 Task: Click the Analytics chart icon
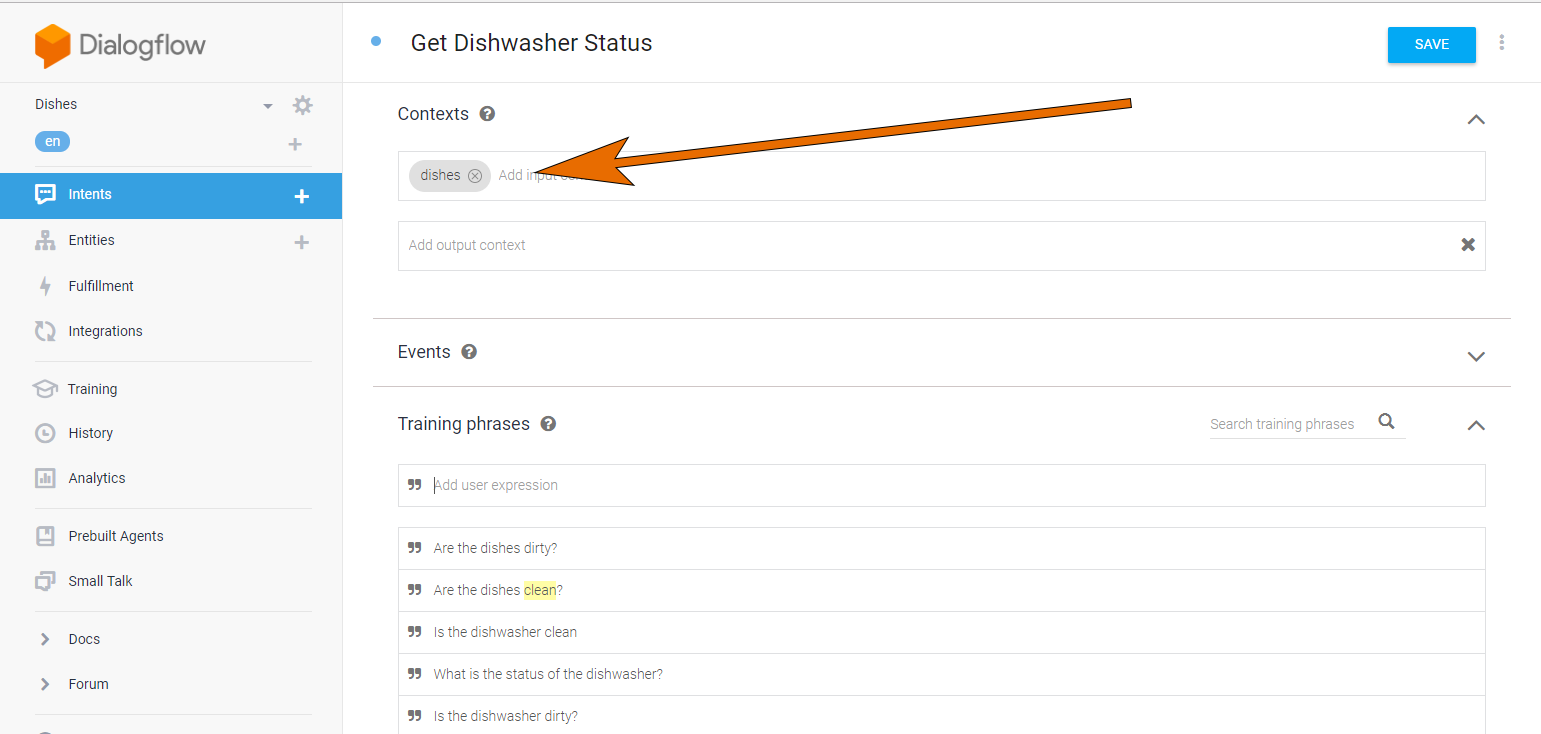(45, 478)
